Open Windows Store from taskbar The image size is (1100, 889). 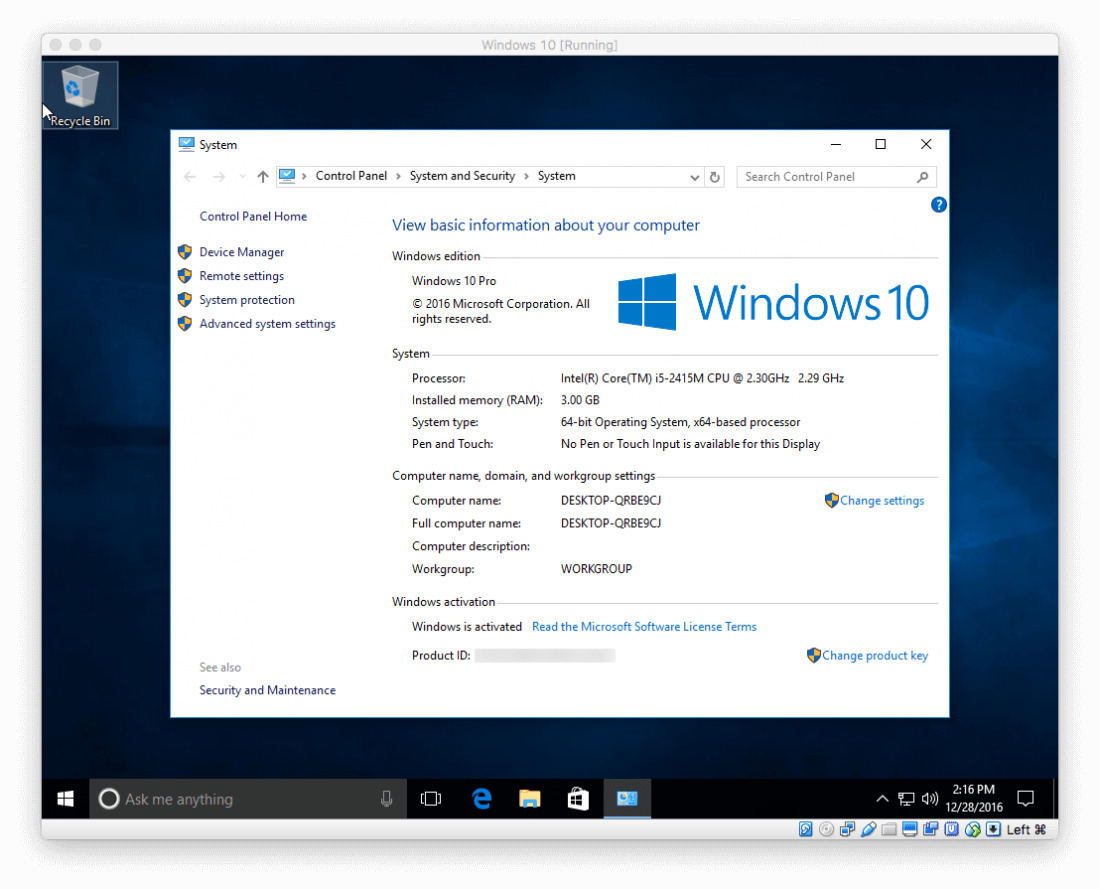(x=578, y=798)
